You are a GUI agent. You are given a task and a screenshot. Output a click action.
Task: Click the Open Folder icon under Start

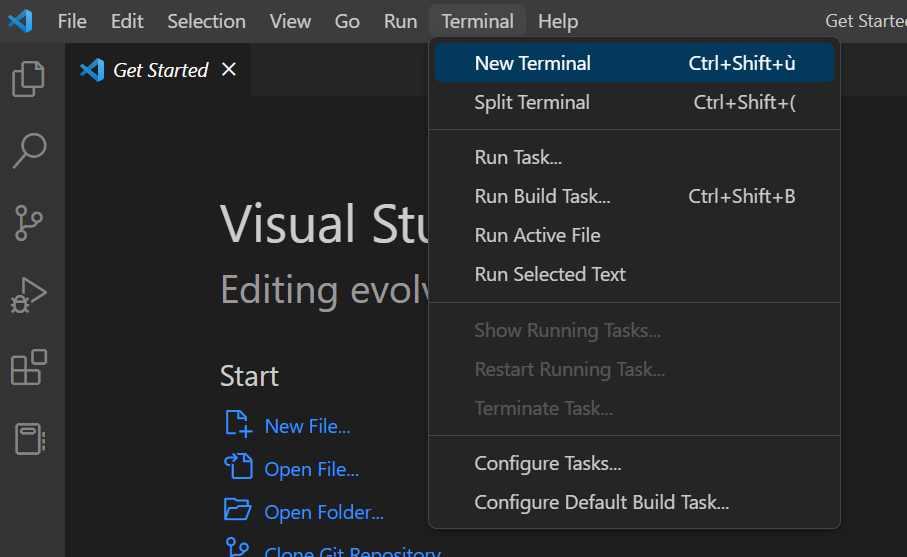(x=237, y=510)
